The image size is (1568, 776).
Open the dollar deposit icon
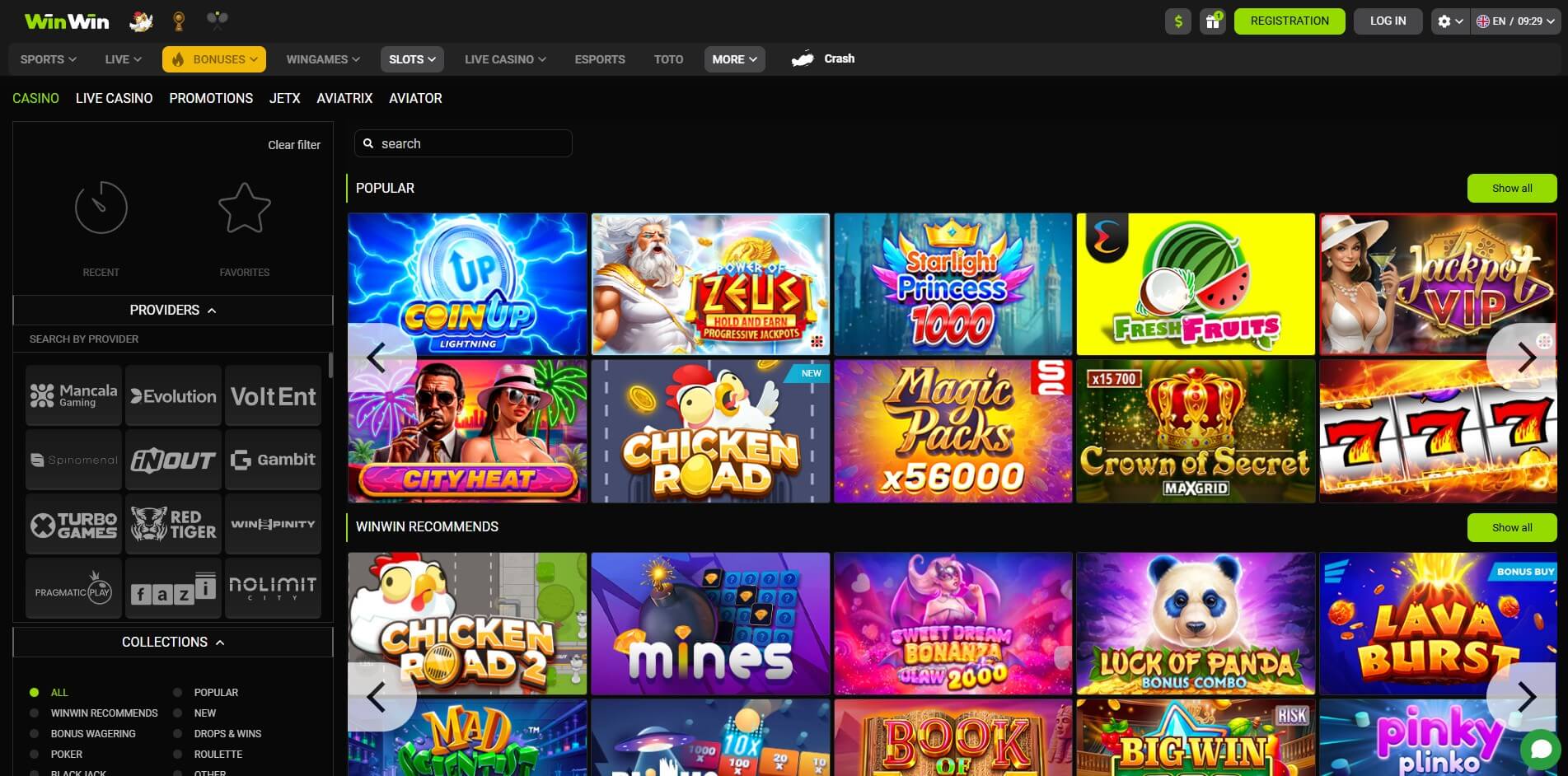click(1177, 21)
